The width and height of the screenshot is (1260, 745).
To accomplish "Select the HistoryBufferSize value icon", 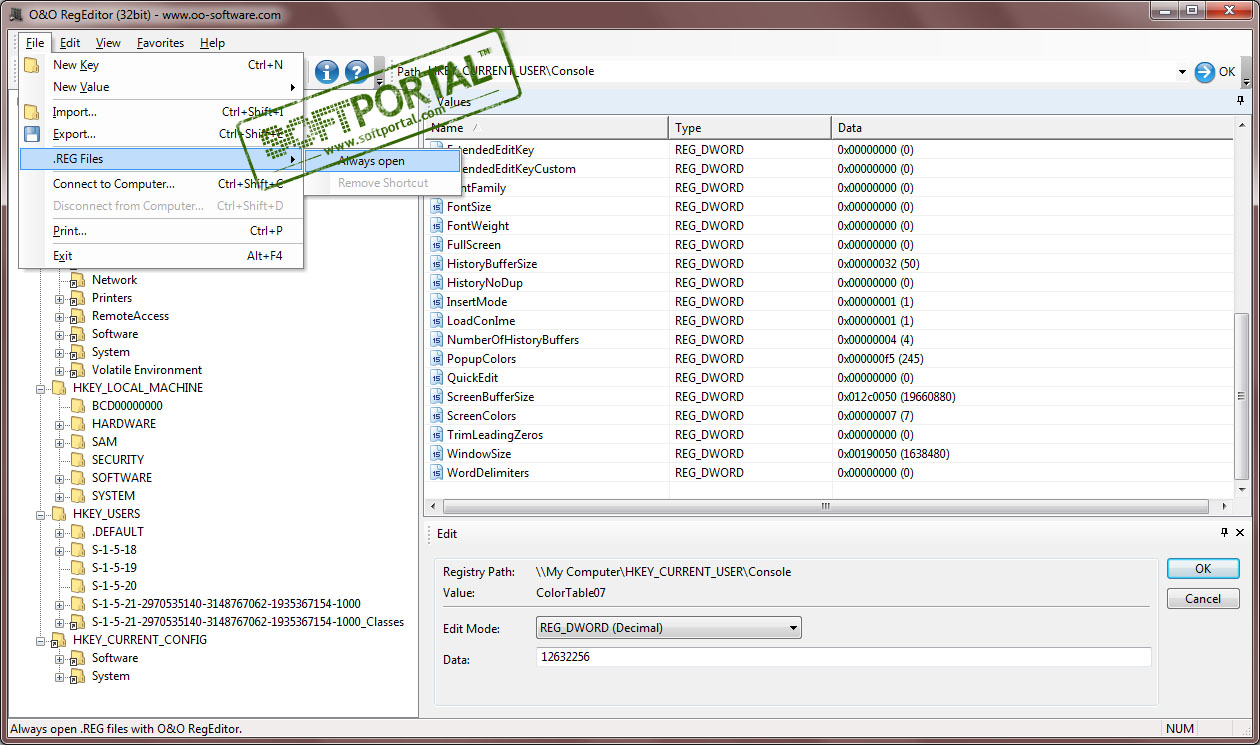I will coord(436,264).
